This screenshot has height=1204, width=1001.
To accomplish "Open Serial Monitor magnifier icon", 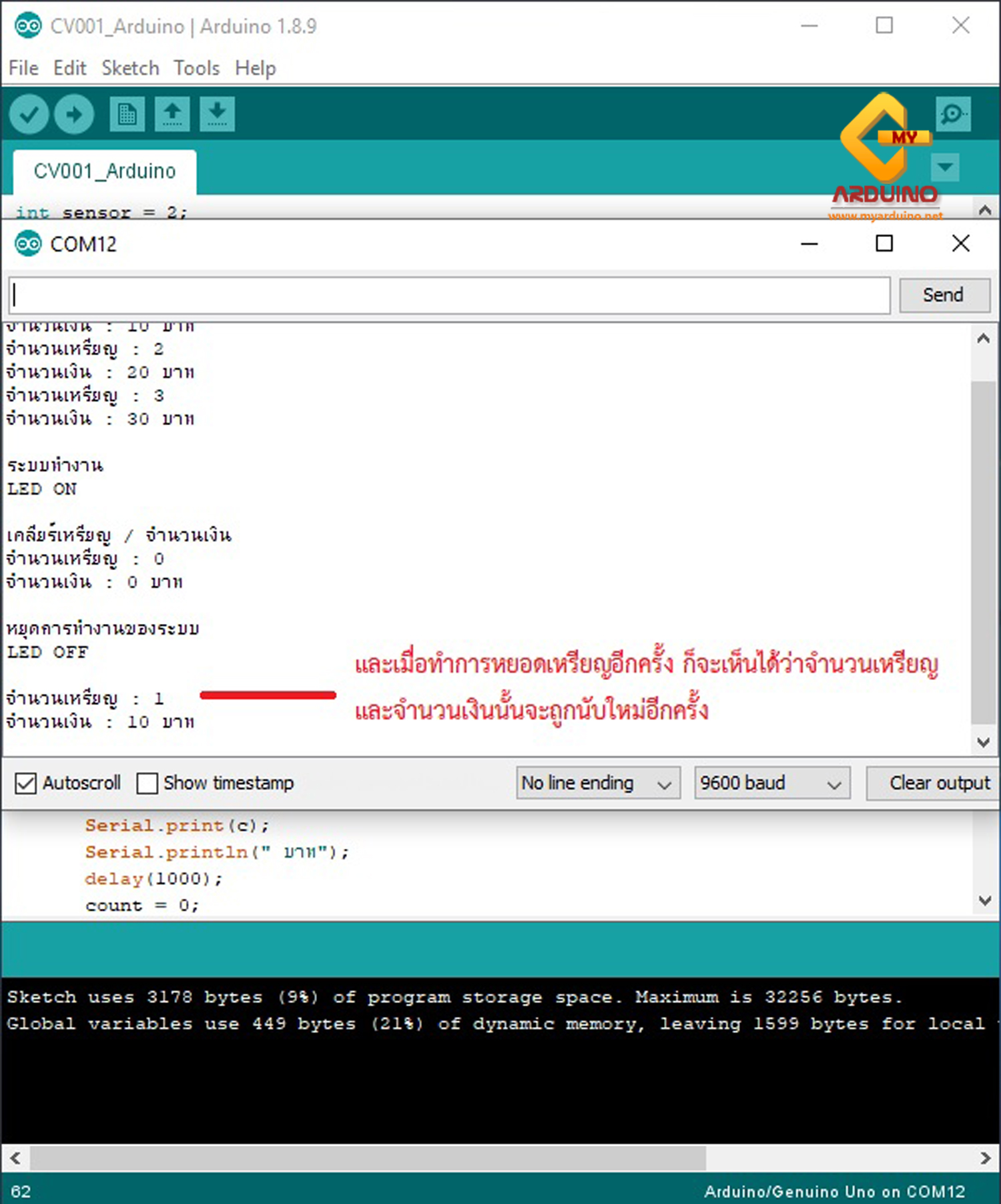I will 952,115.
